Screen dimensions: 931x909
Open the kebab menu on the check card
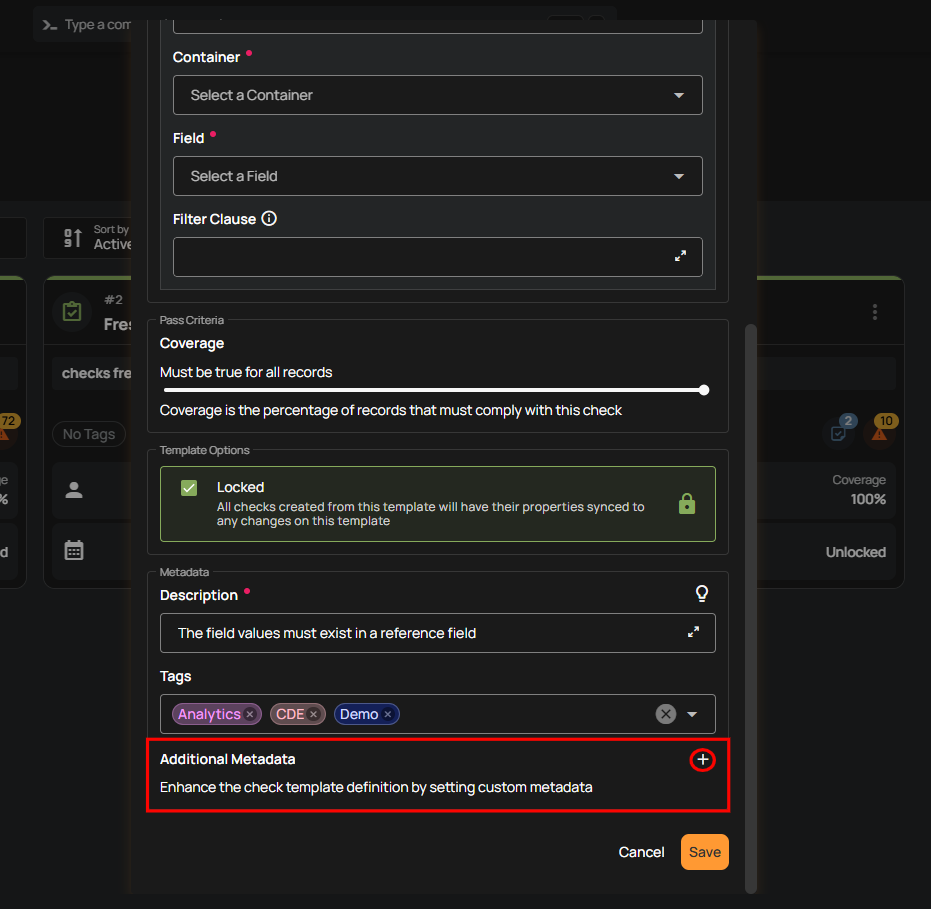(875, 312)
